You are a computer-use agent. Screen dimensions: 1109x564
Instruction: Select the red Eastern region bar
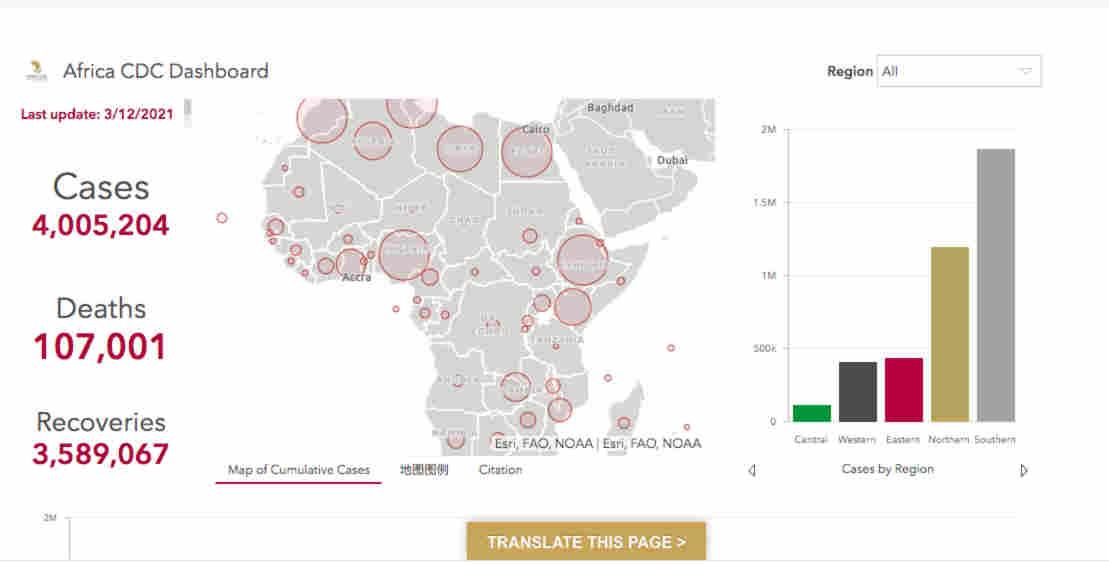click(903, 390)
